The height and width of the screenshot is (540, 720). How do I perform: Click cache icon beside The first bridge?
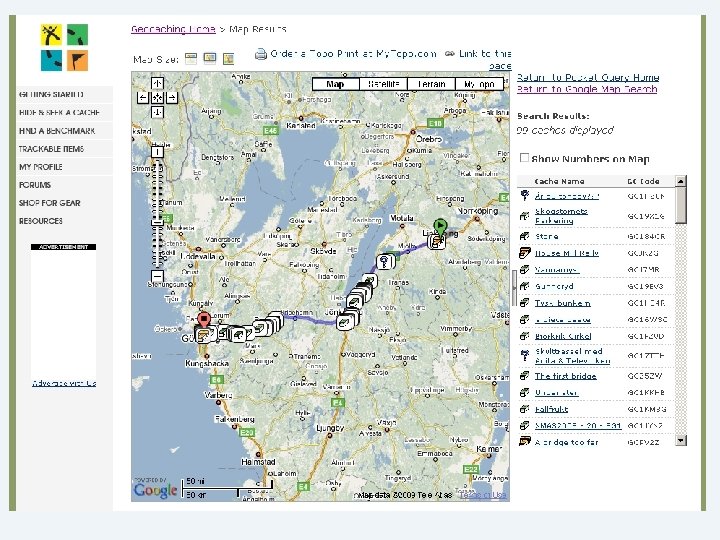[x=524, y=376]
